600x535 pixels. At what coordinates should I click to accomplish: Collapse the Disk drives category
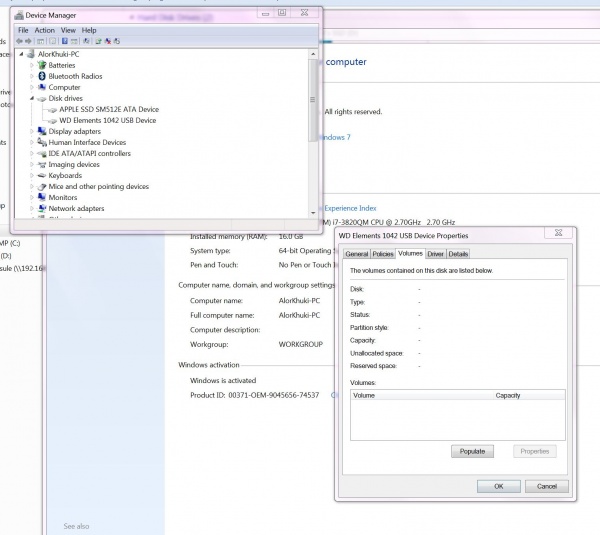click(32, 98)
